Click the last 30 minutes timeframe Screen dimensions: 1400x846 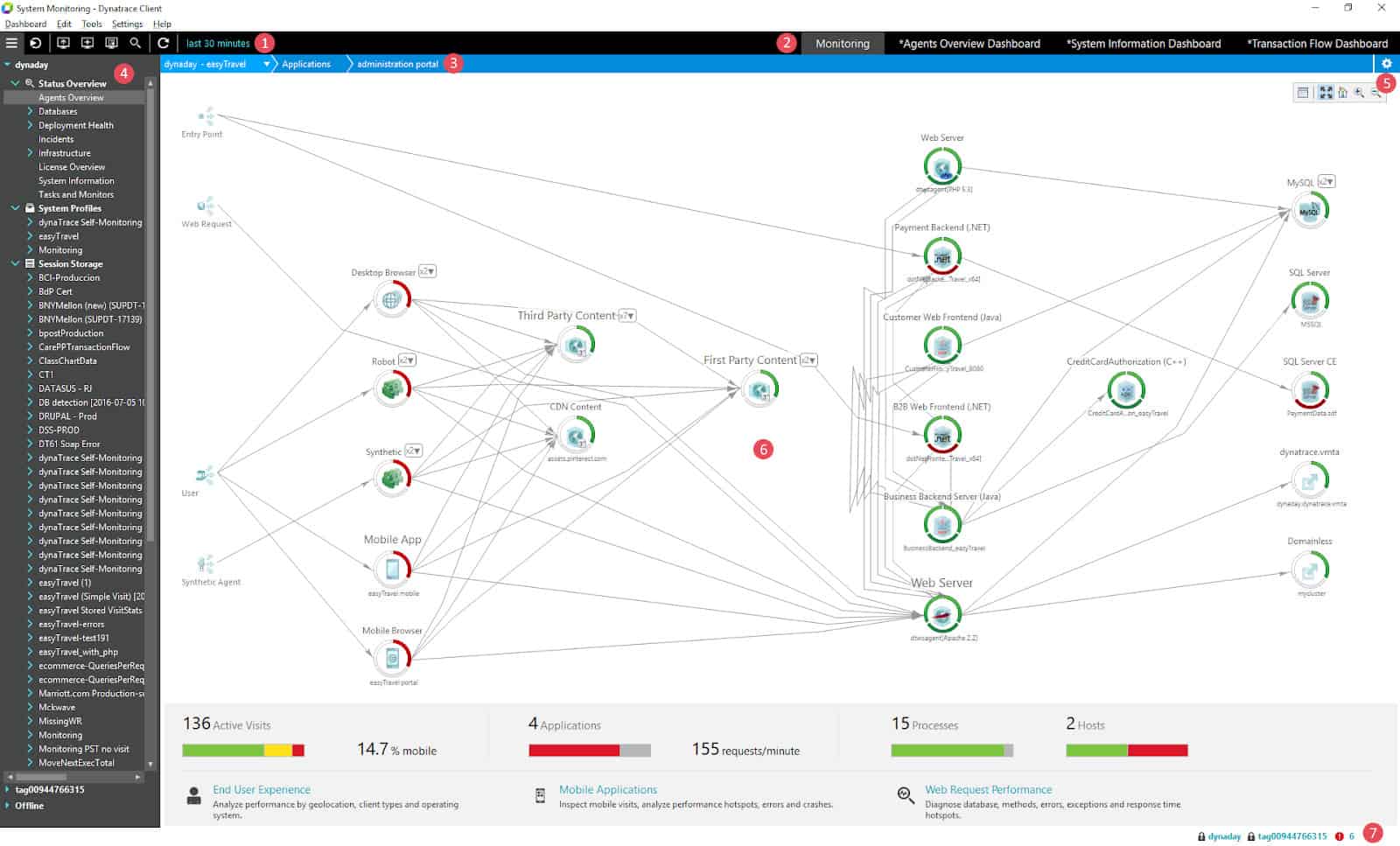[x=218, y=43]
